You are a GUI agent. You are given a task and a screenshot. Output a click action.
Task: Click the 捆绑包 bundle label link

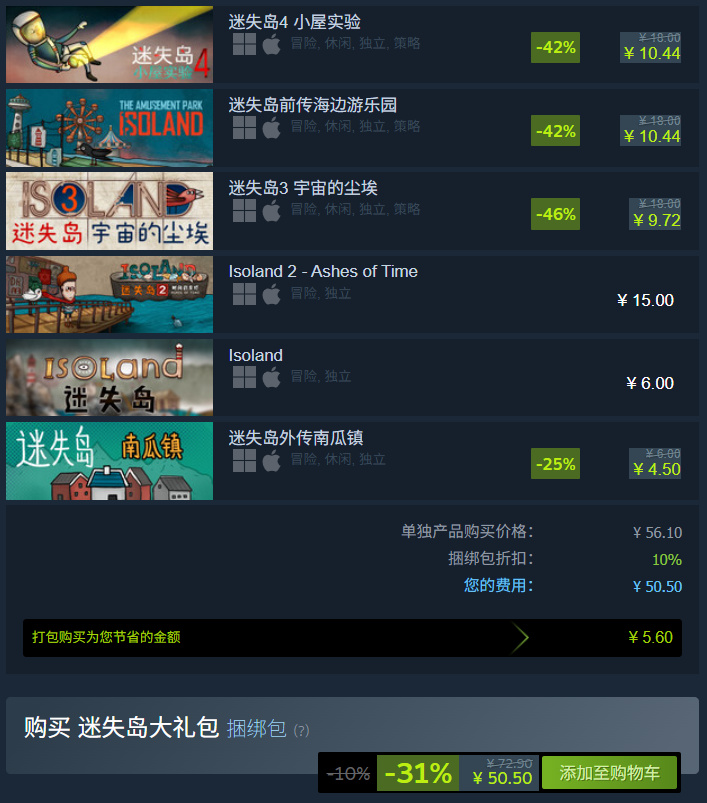click(x=256, y=728)
